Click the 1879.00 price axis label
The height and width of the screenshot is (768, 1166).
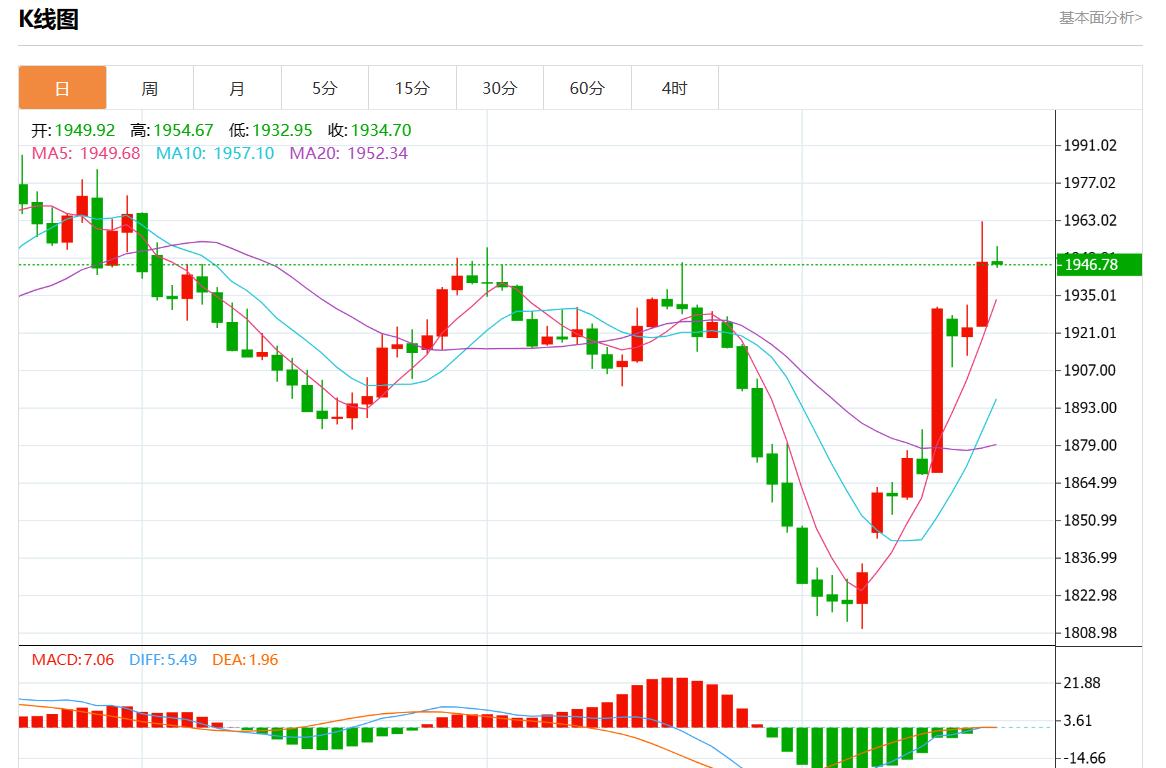pyautogui.click(x=1090, y=445)
